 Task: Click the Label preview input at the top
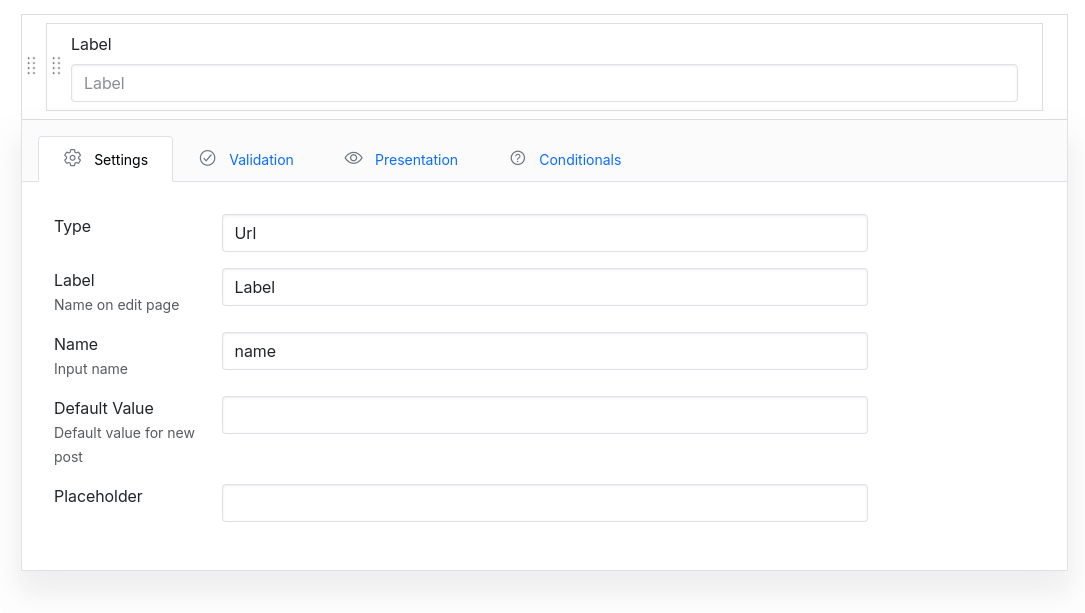click(544, 83)
